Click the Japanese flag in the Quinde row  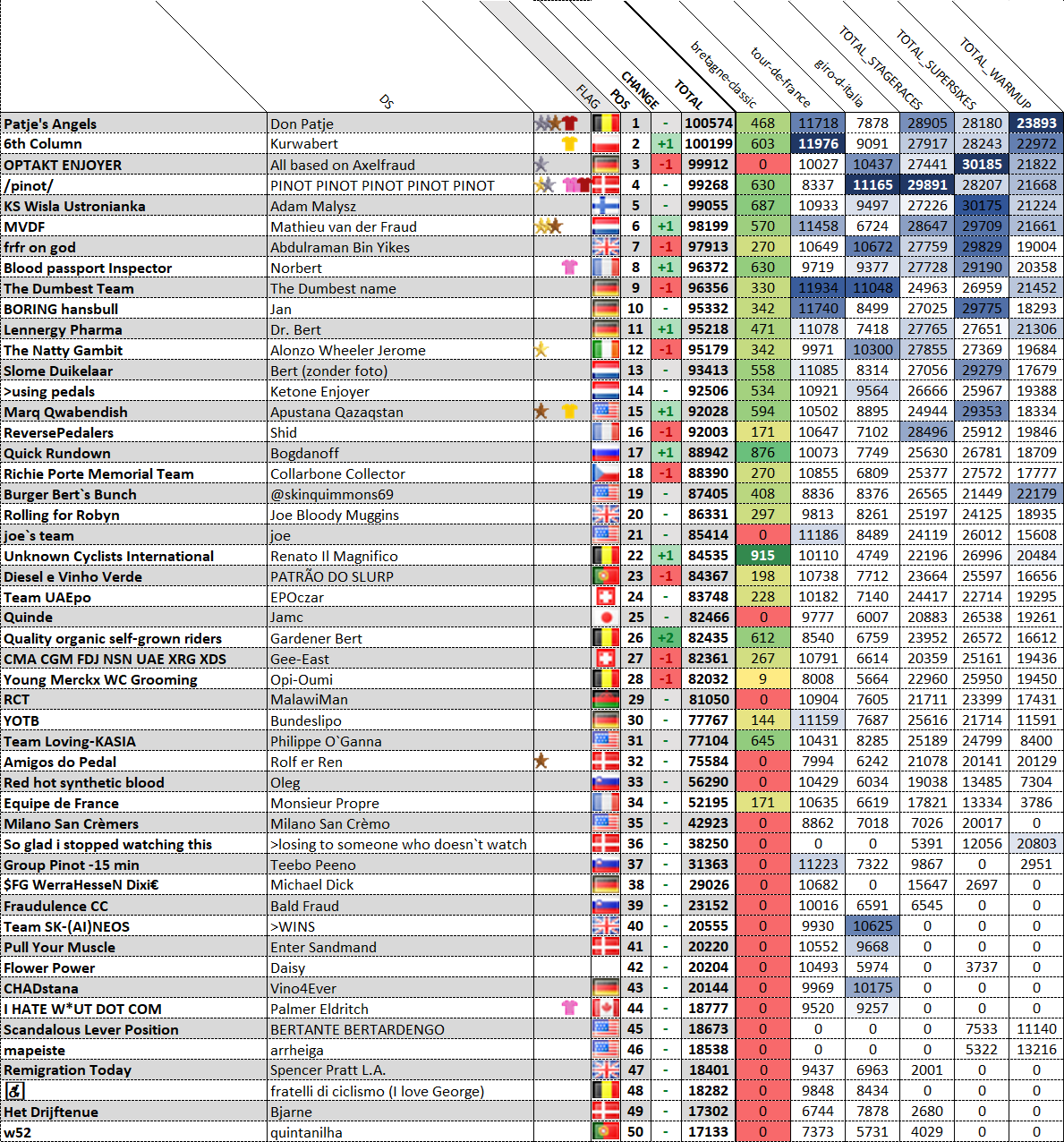[606, 617]
